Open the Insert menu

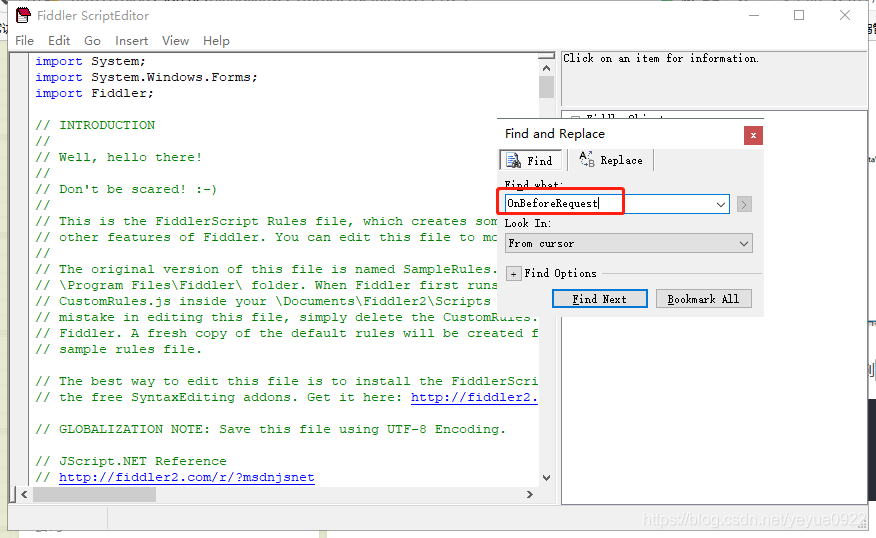[131, 41]
